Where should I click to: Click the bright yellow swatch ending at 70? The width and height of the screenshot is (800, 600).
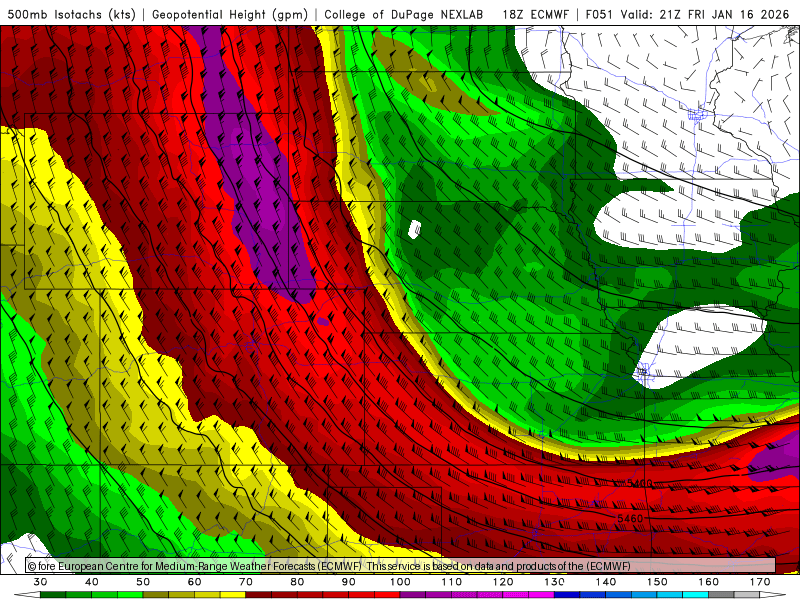tap(233, 595)
